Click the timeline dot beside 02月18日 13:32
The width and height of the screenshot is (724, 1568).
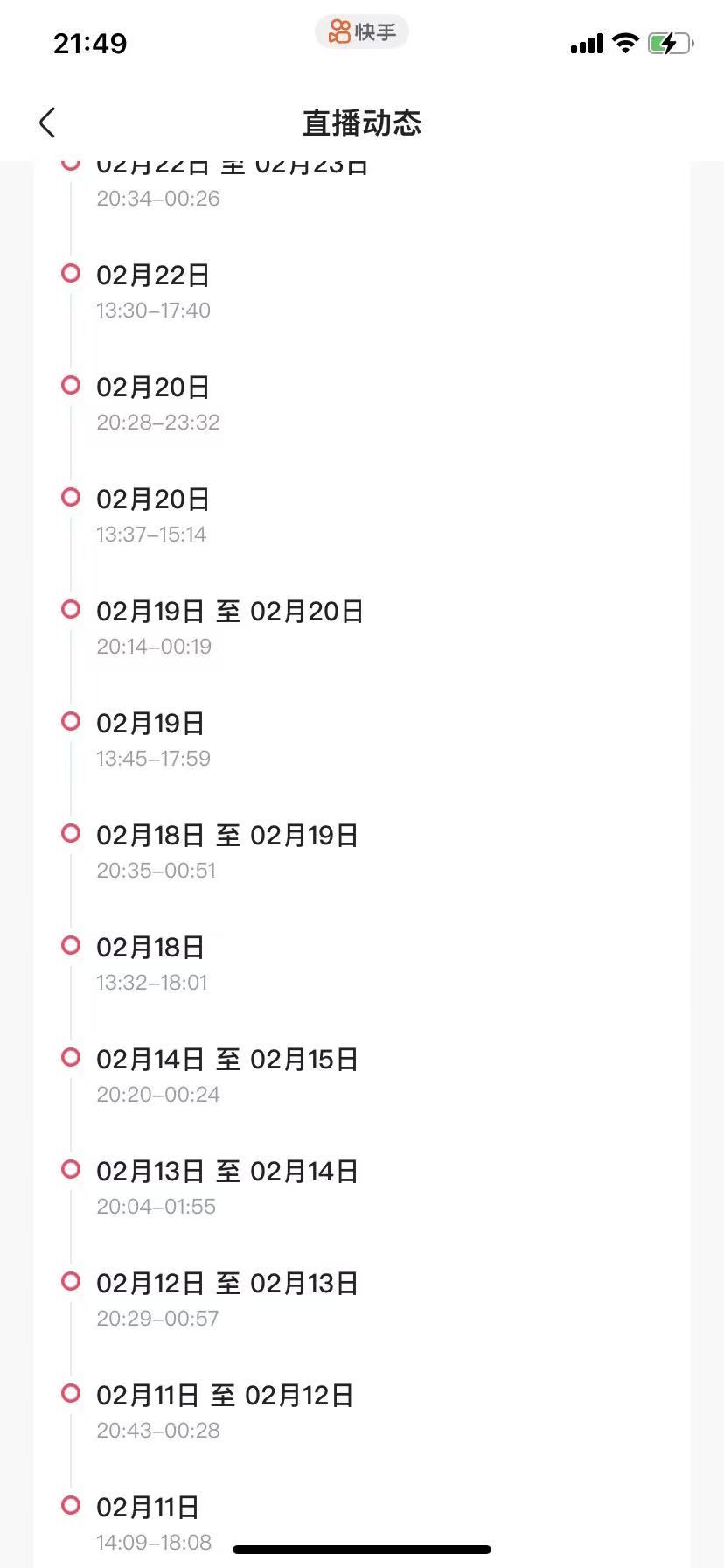point(71,945)
